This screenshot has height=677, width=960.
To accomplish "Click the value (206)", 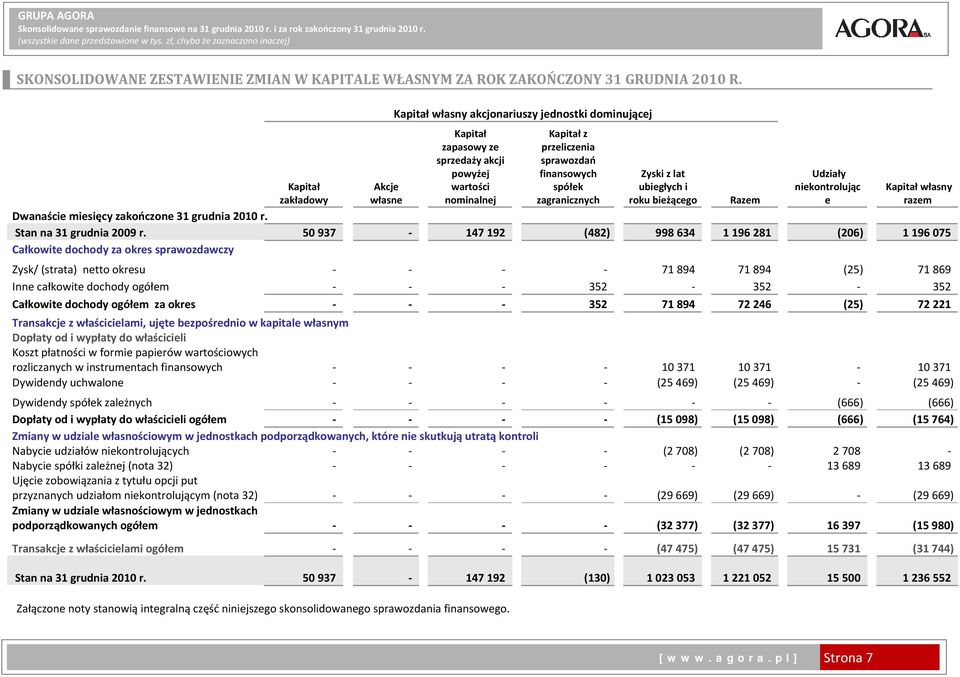I will tap(850, 233).
